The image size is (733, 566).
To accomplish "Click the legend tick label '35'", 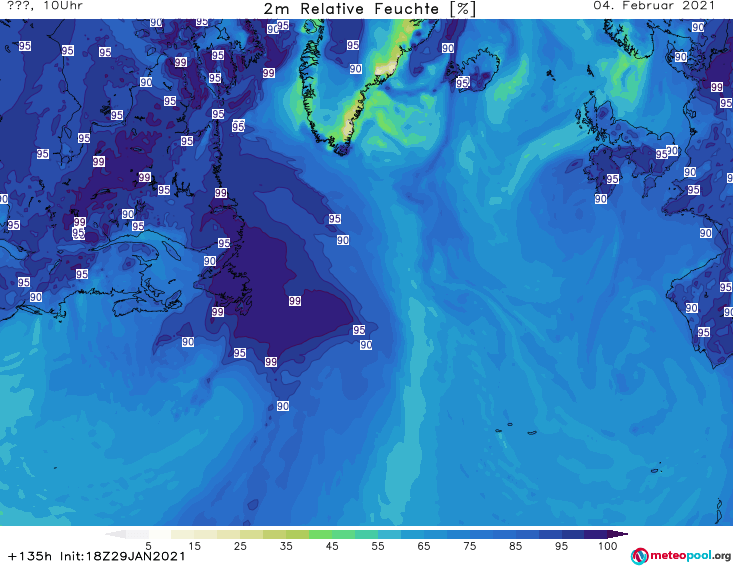I will pos(286,546).
